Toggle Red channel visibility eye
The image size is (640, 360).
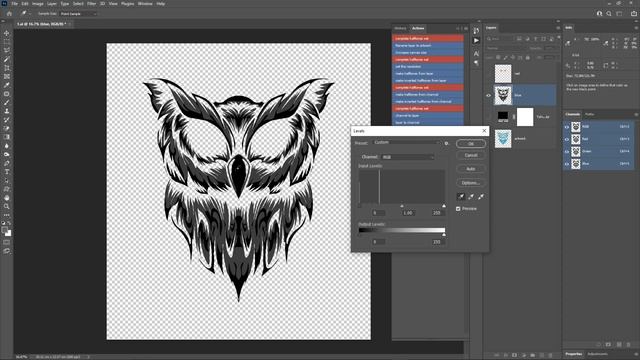[x=567, y=139]
